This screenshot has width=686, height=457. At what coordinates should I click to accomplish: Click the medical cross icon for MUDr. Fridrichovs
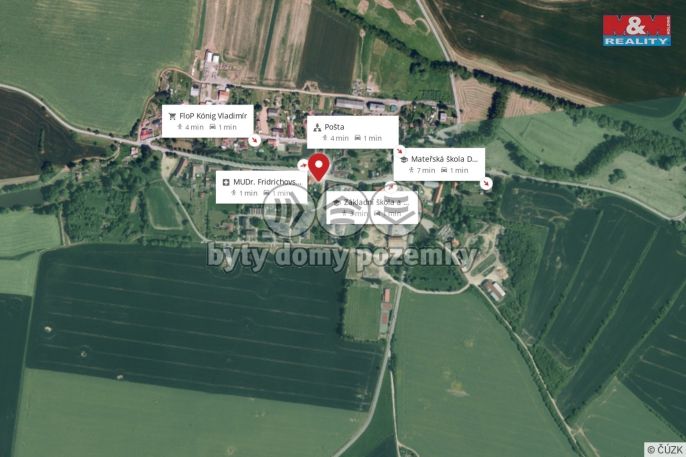click(x=226, y=182)
